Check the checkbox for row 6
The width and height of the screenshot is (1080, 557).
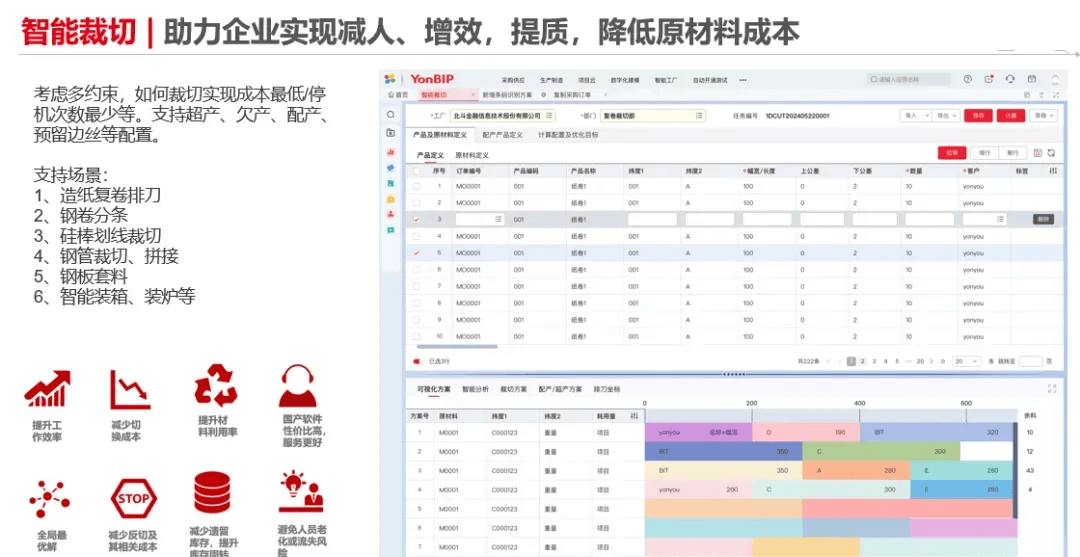416,269
